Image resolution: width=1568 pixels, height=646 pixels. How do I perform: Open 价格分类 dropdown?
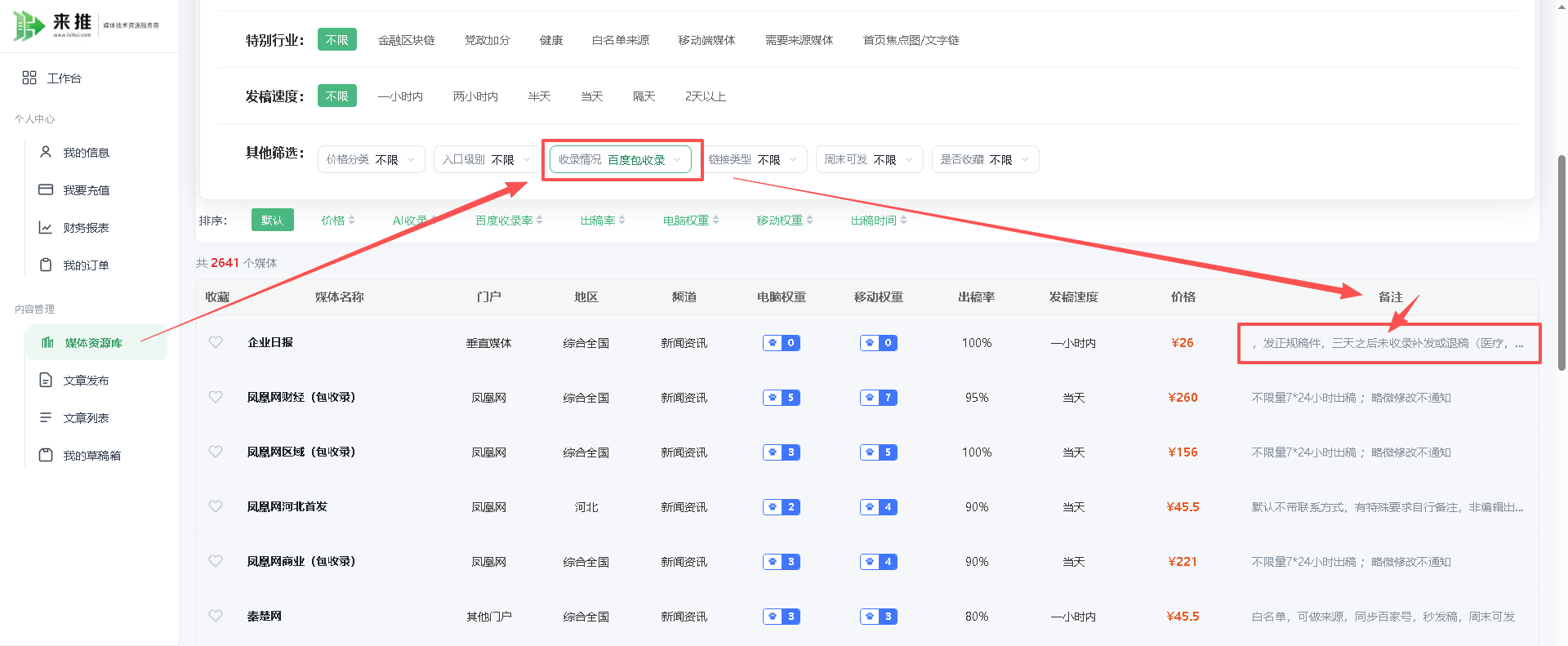pyautogui.click(x=371, y=159)
